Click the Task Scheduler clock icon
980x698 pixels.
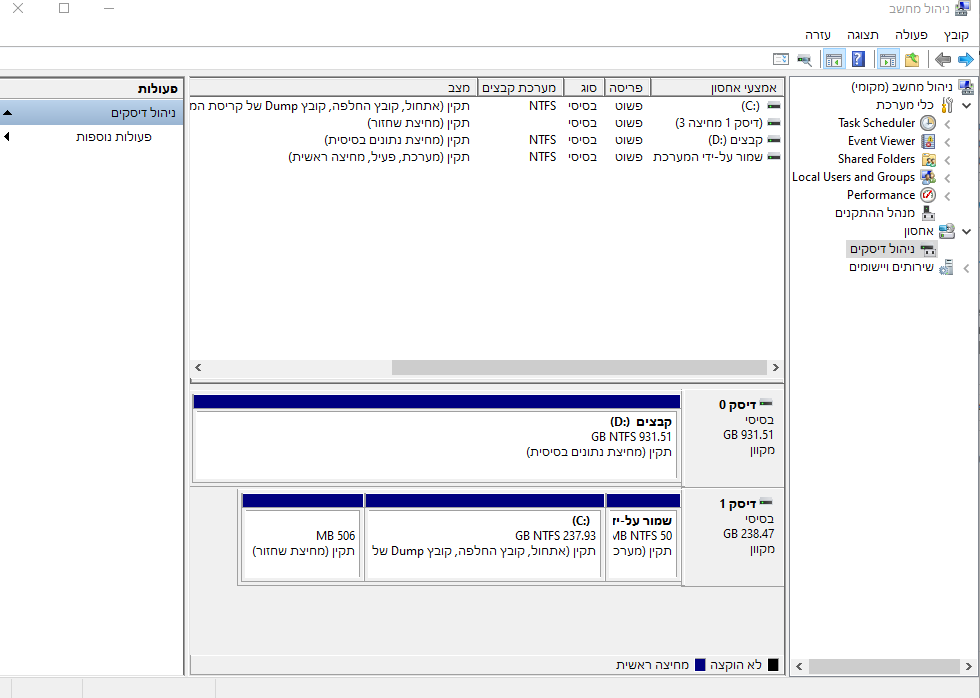(x=928, y=123)
